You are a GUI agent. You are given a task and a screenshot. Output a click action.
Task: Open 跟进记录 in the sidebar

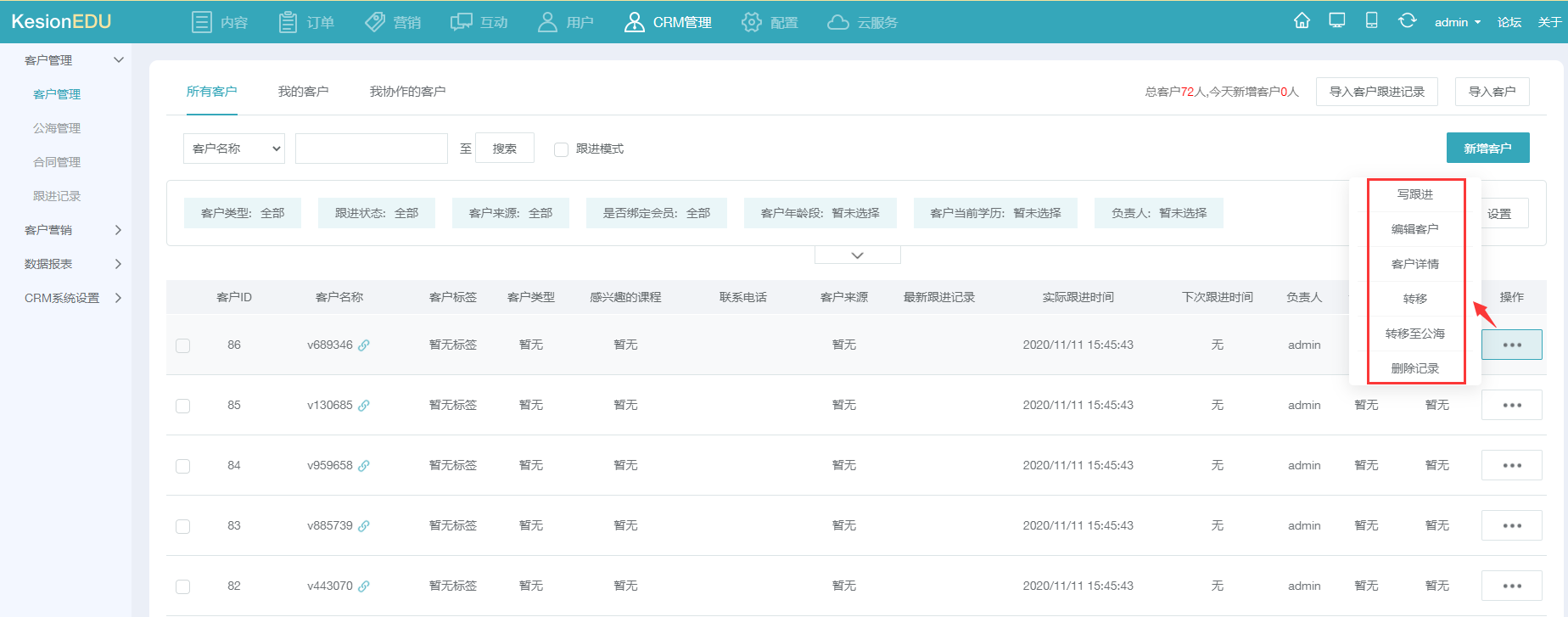click(57, 196)
